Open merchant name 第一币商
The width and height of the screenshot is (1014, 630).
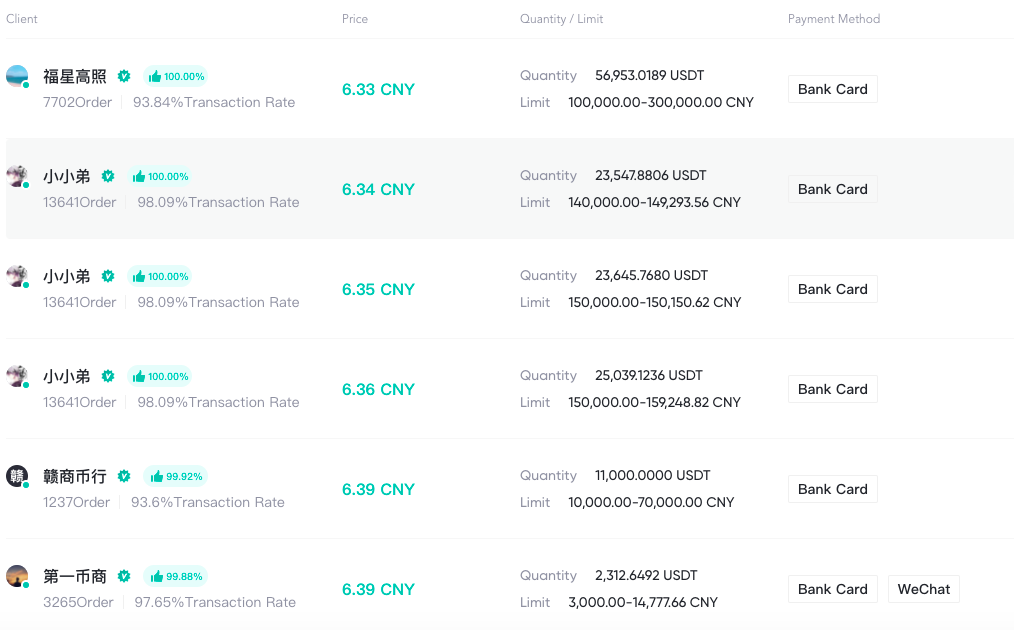tap(75, 576)
